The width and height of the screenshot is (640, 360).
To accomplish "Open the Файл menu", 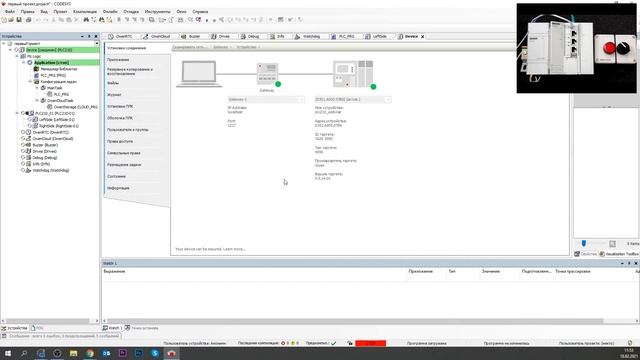I will tap(10, 12).
